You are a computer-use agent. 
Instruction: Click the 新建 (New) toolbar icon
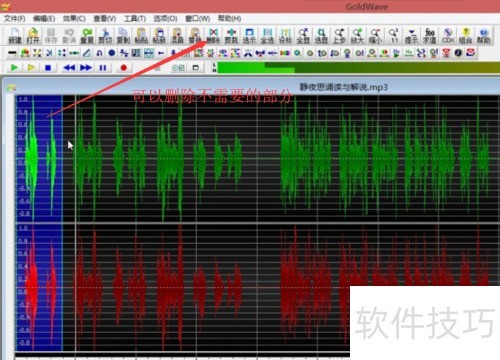coord(15,36)
